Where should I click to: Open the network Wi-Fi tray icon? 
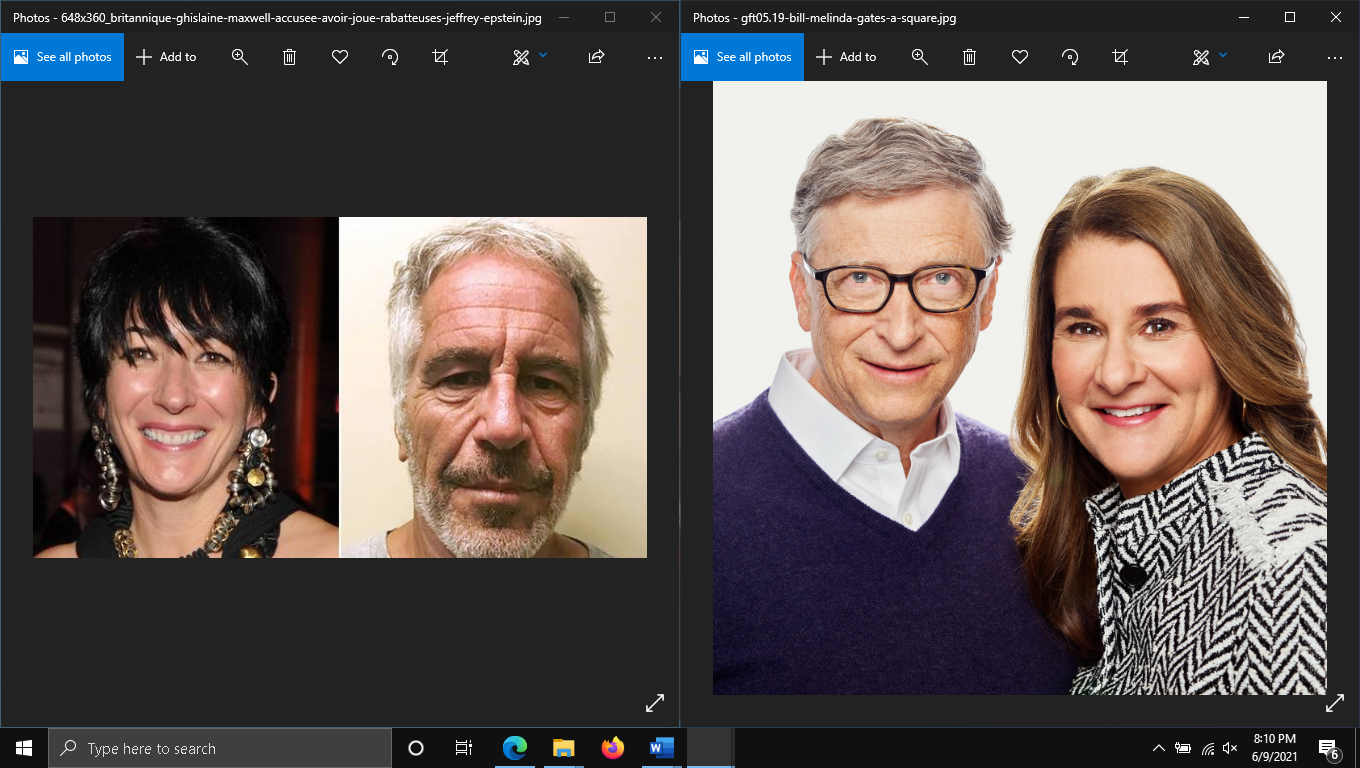(x=1208, y=748)
